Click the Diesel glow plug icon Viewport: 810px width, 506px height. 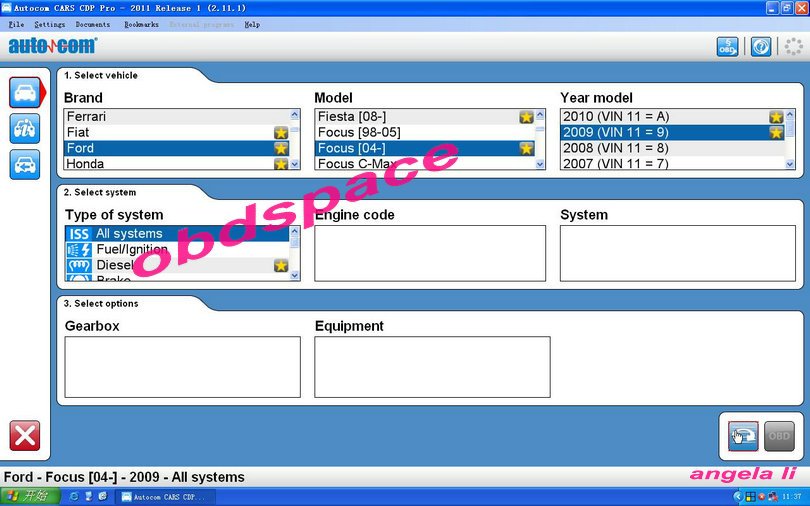click(x=79, y=266)
